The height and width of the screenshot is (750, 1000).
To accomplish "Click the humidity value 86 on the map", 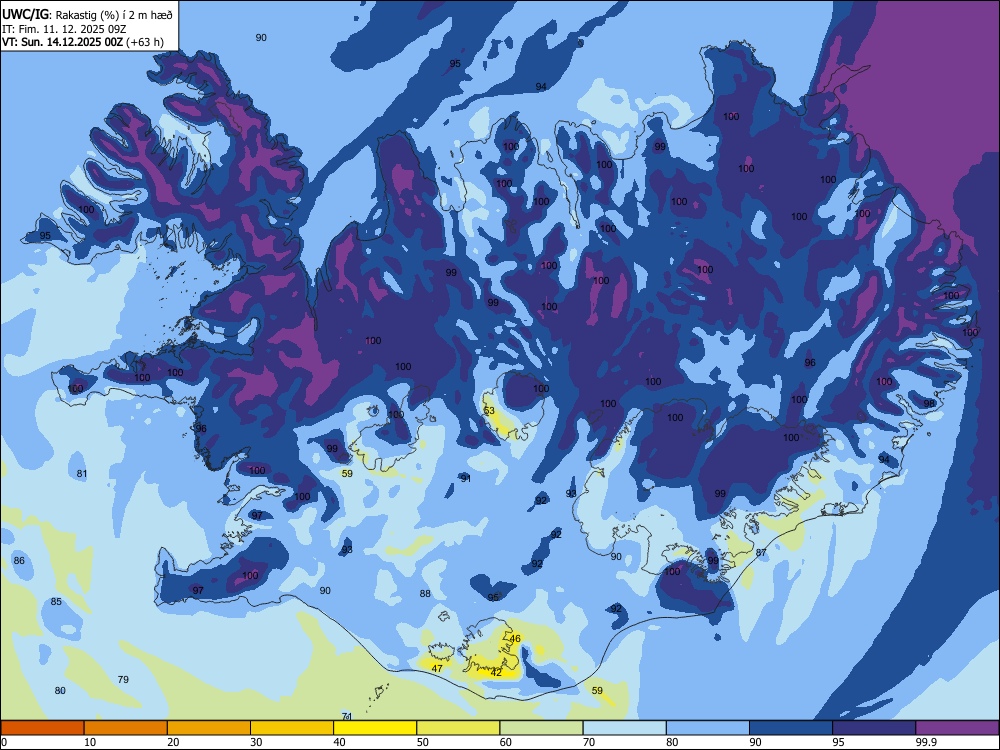I will [x=19, y=561].
